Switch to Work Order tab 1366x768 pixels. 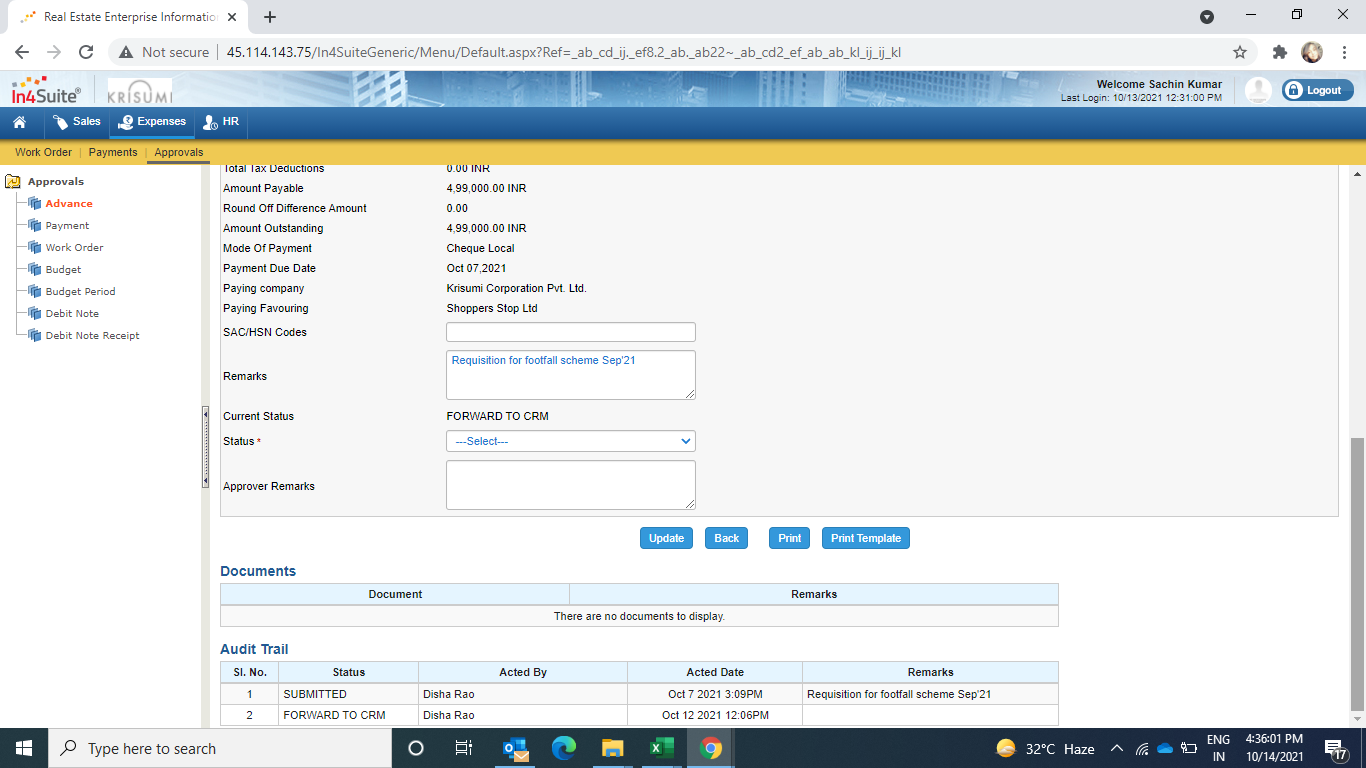[43, 153]
